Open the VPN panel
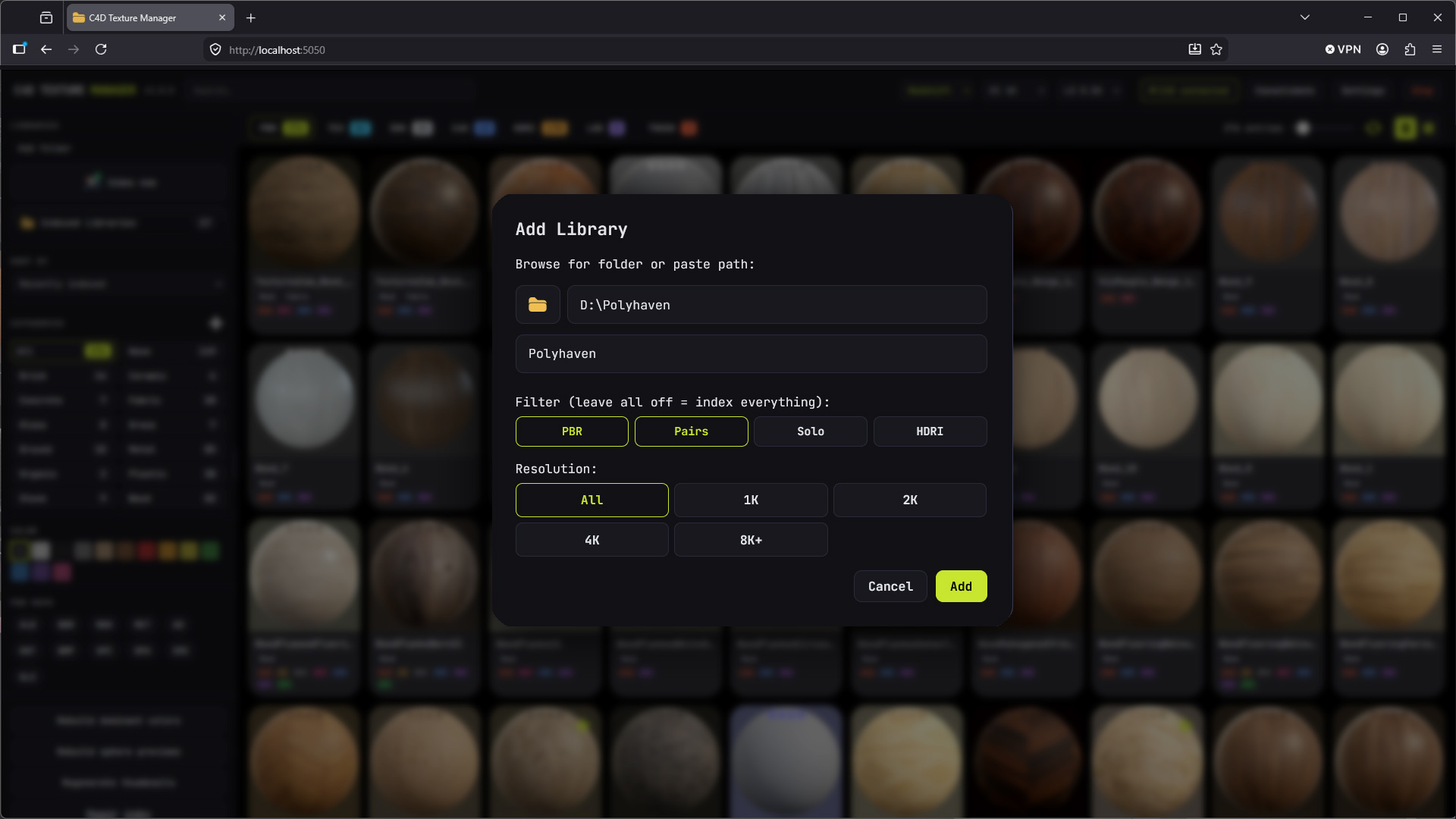Viewport: 1456px width, 819px height. (1343, 49)
